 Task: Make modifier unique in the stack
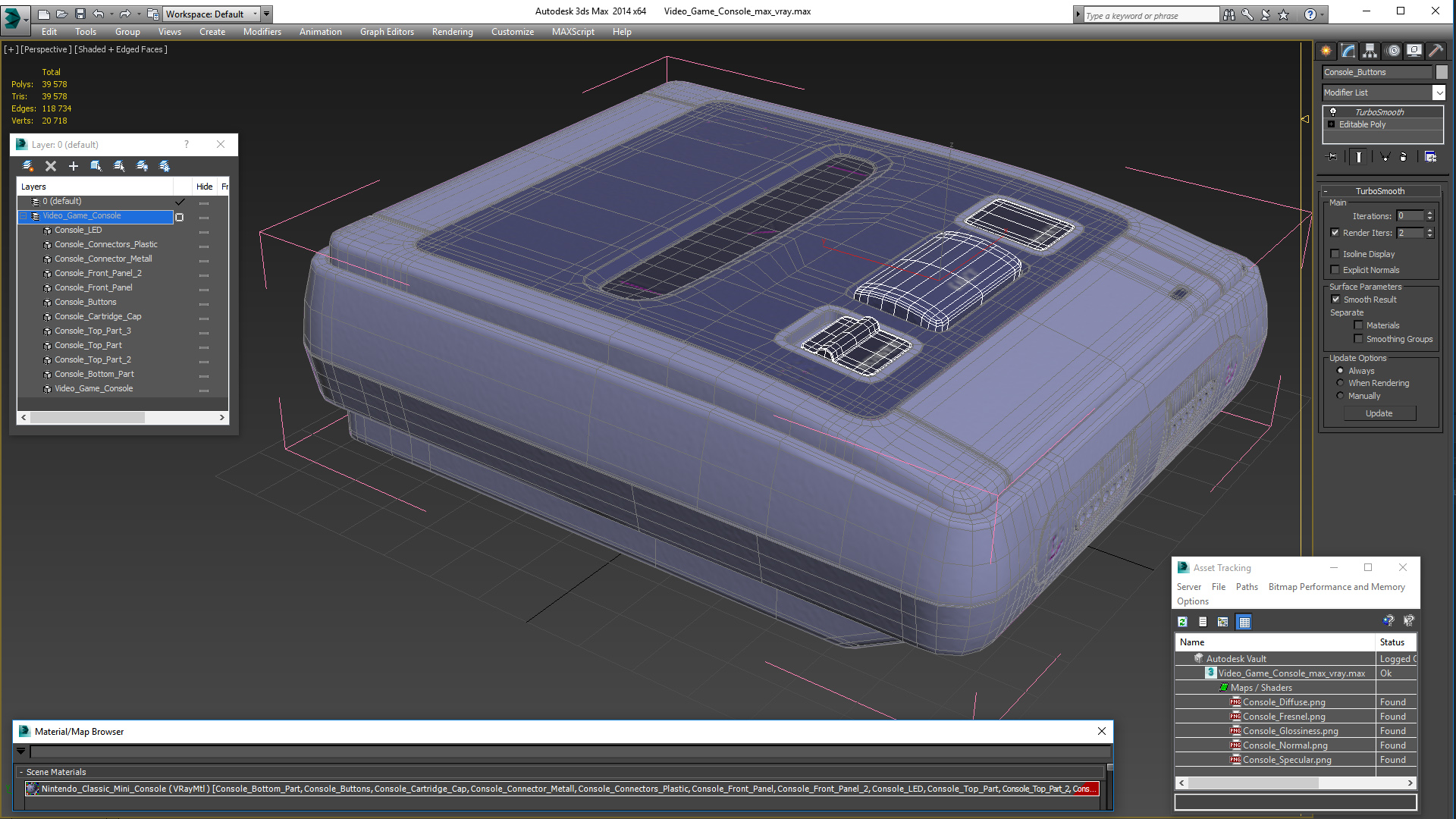(1385, 157)
